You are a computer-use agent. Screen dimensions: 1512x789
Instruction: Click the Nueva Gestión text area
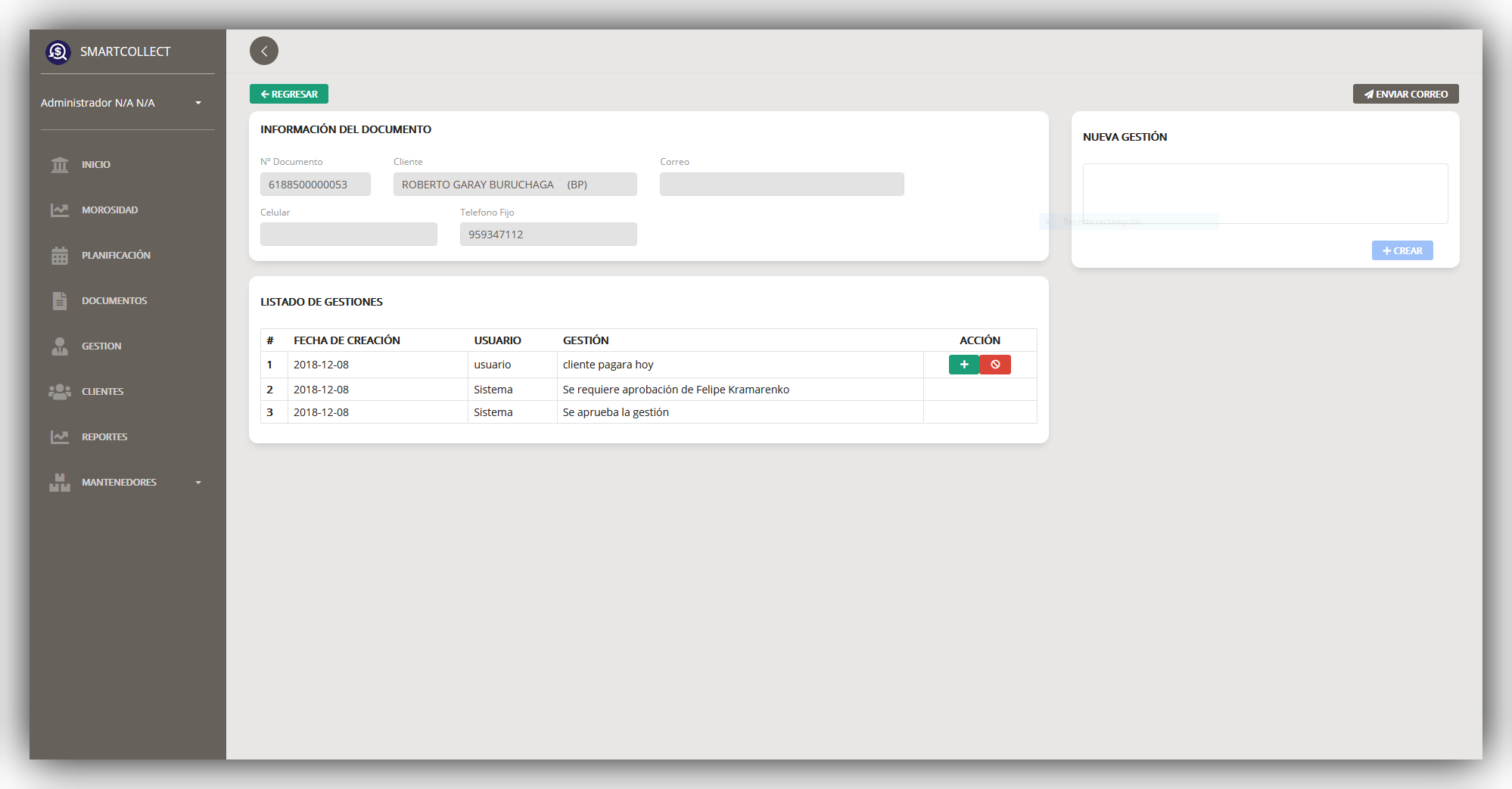[1265, 194]
